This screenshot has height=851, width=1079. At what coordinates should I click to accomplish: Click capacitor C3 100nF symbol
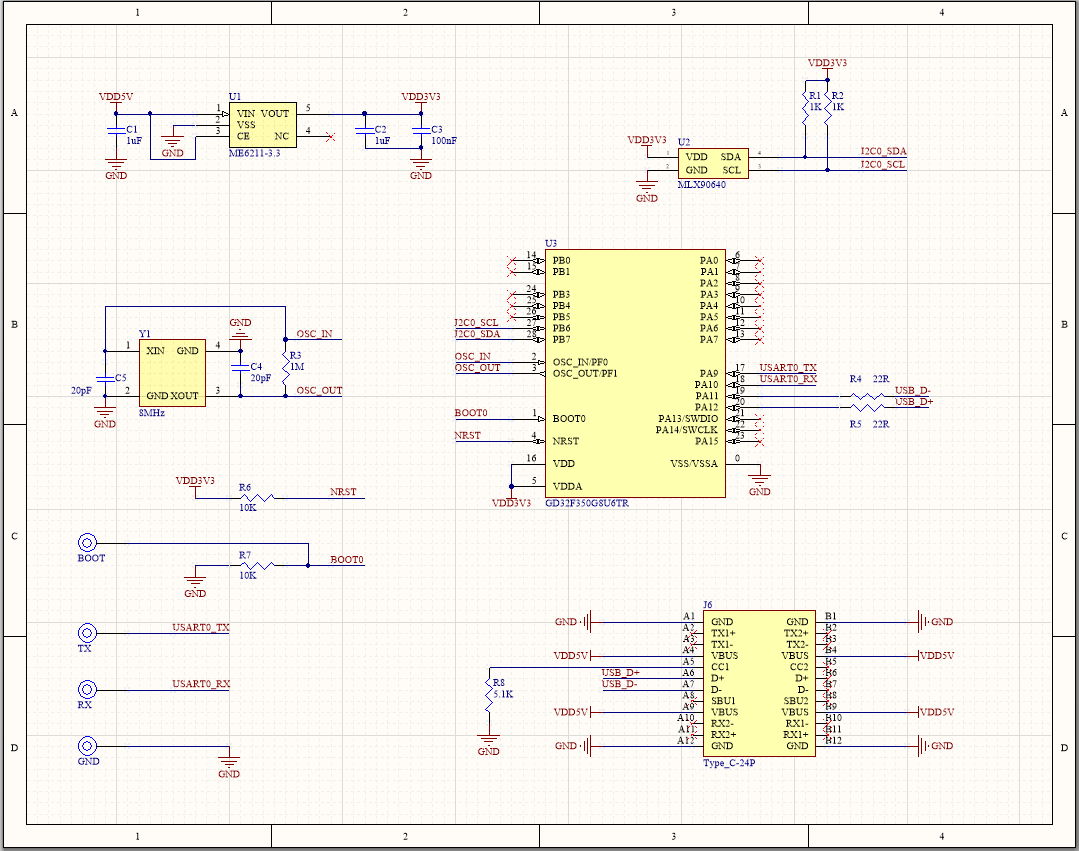(420, 130)
